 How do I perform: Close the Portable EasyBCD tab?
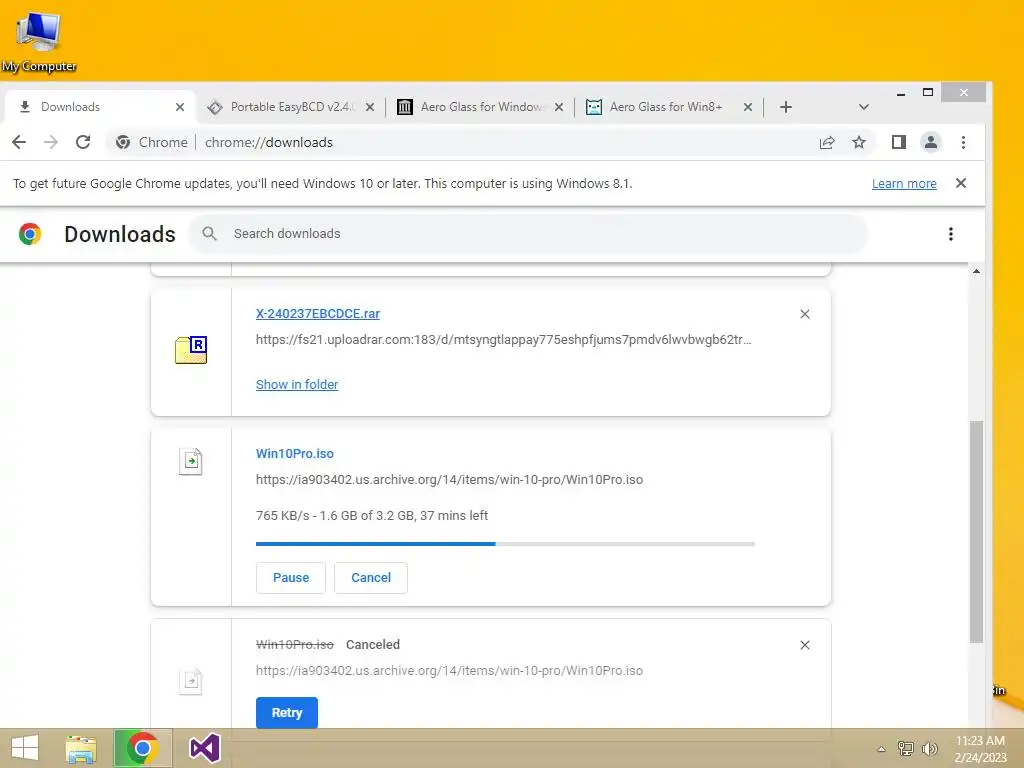(370, 107)
